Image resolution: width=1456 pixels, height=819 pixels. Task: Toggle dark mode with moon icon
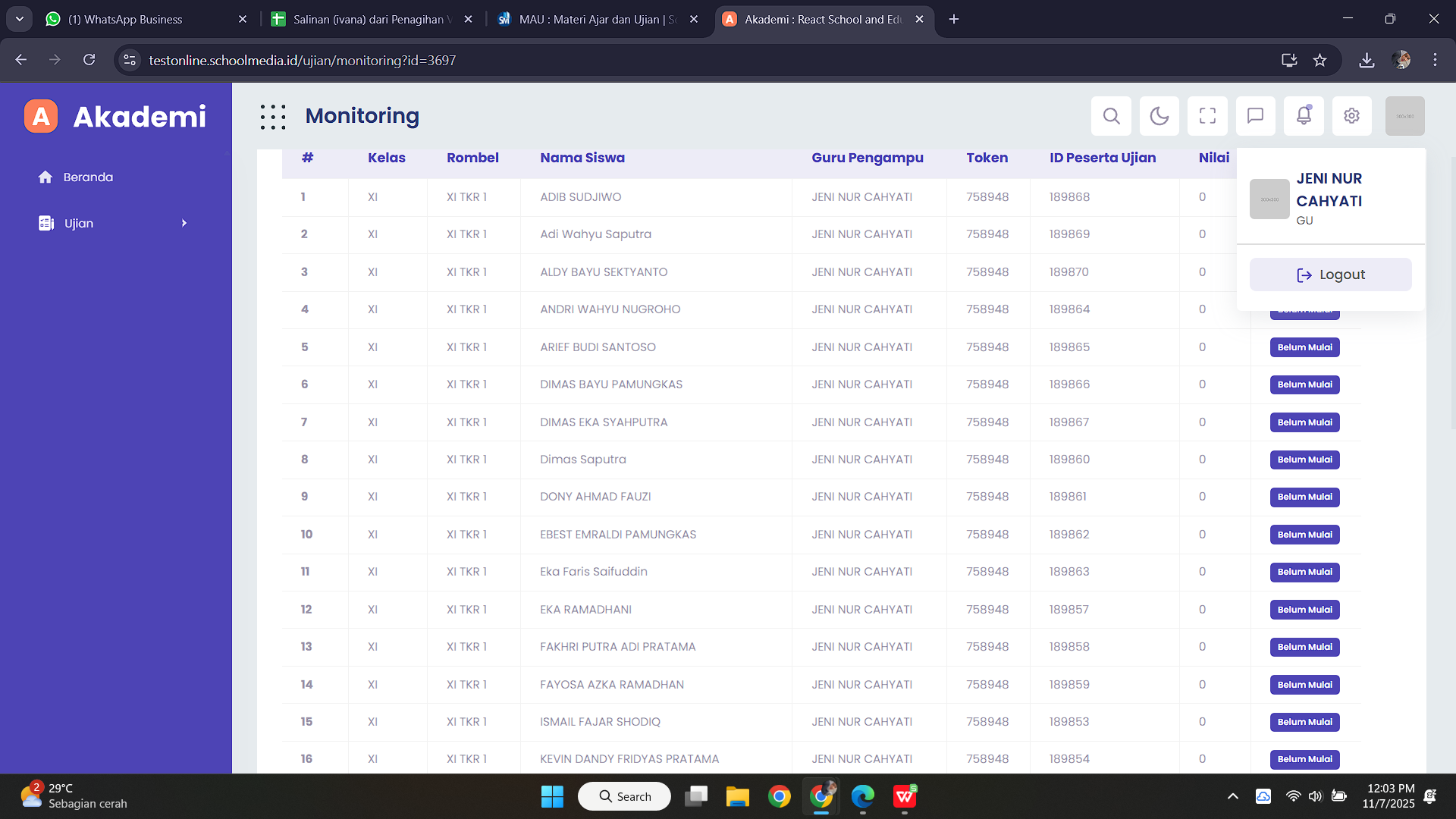pyautogui.click(x=1159, y=116)
